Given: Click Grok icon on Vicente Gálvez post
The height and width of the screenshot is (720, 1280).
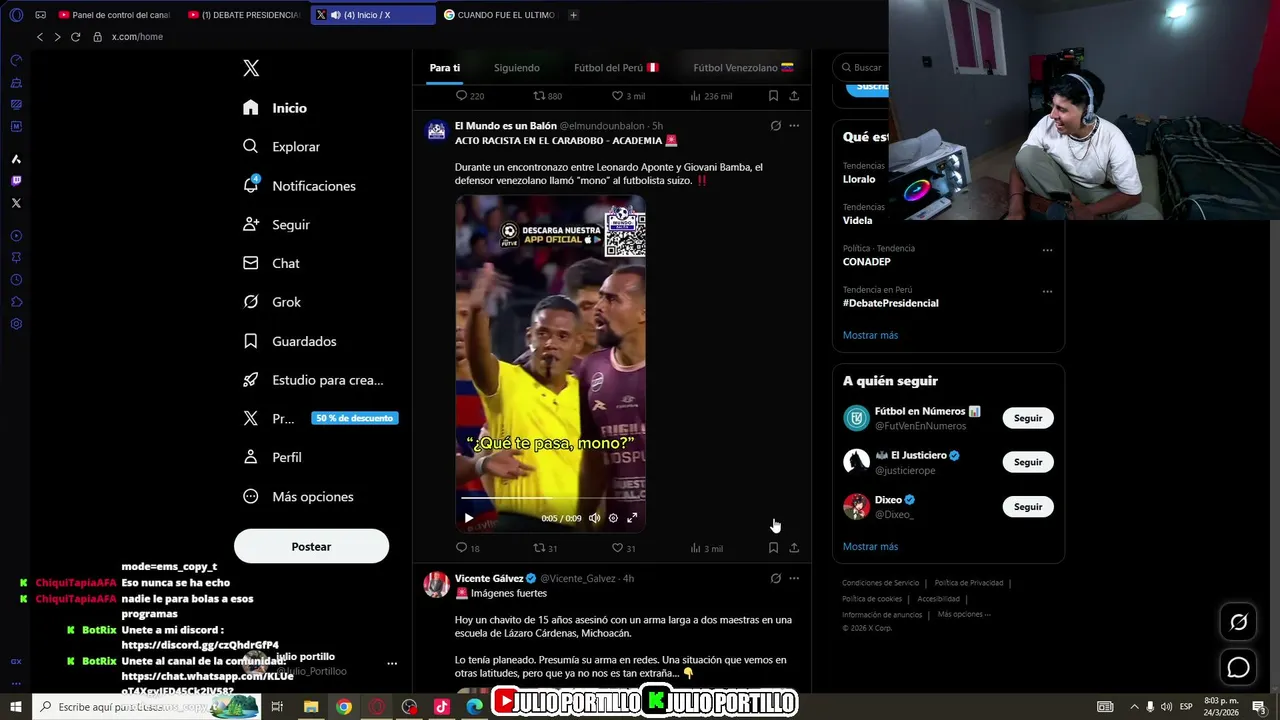Looking at the screenshot, I should (775, 578).
